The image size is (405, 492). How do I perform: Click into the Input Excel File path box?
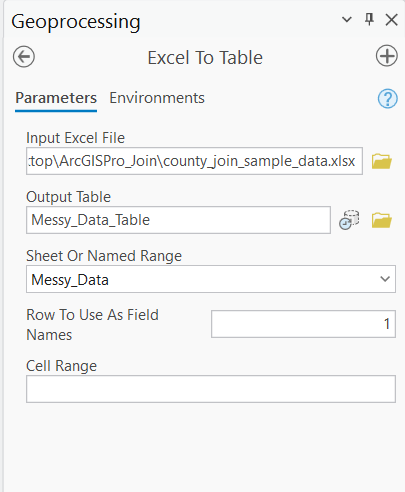[x=194, y=161]
